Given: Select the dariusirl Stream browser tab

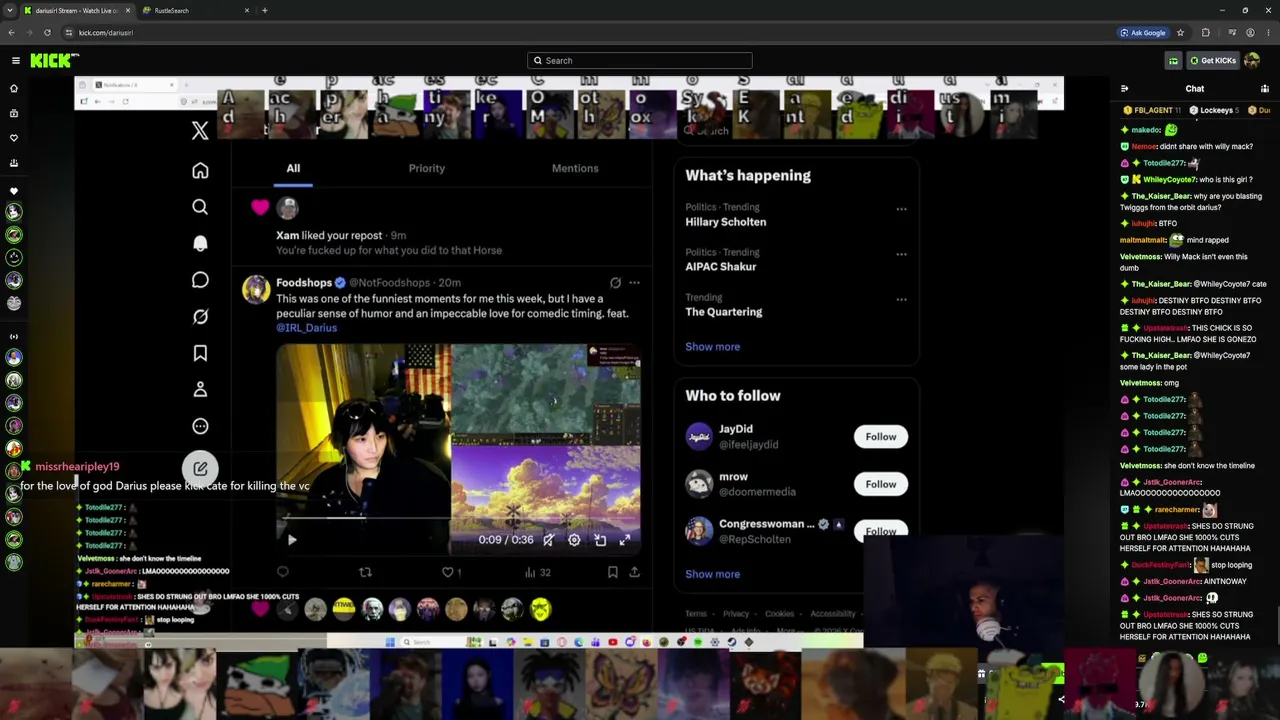Looking at the screenshot, I should click(77, 10).
